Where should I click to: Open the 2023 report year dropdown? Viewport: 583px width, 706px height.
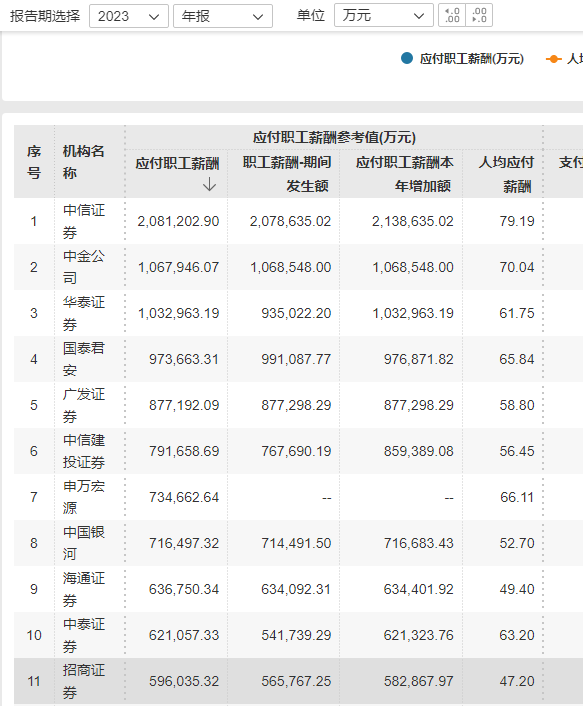[x=129, y=16]
